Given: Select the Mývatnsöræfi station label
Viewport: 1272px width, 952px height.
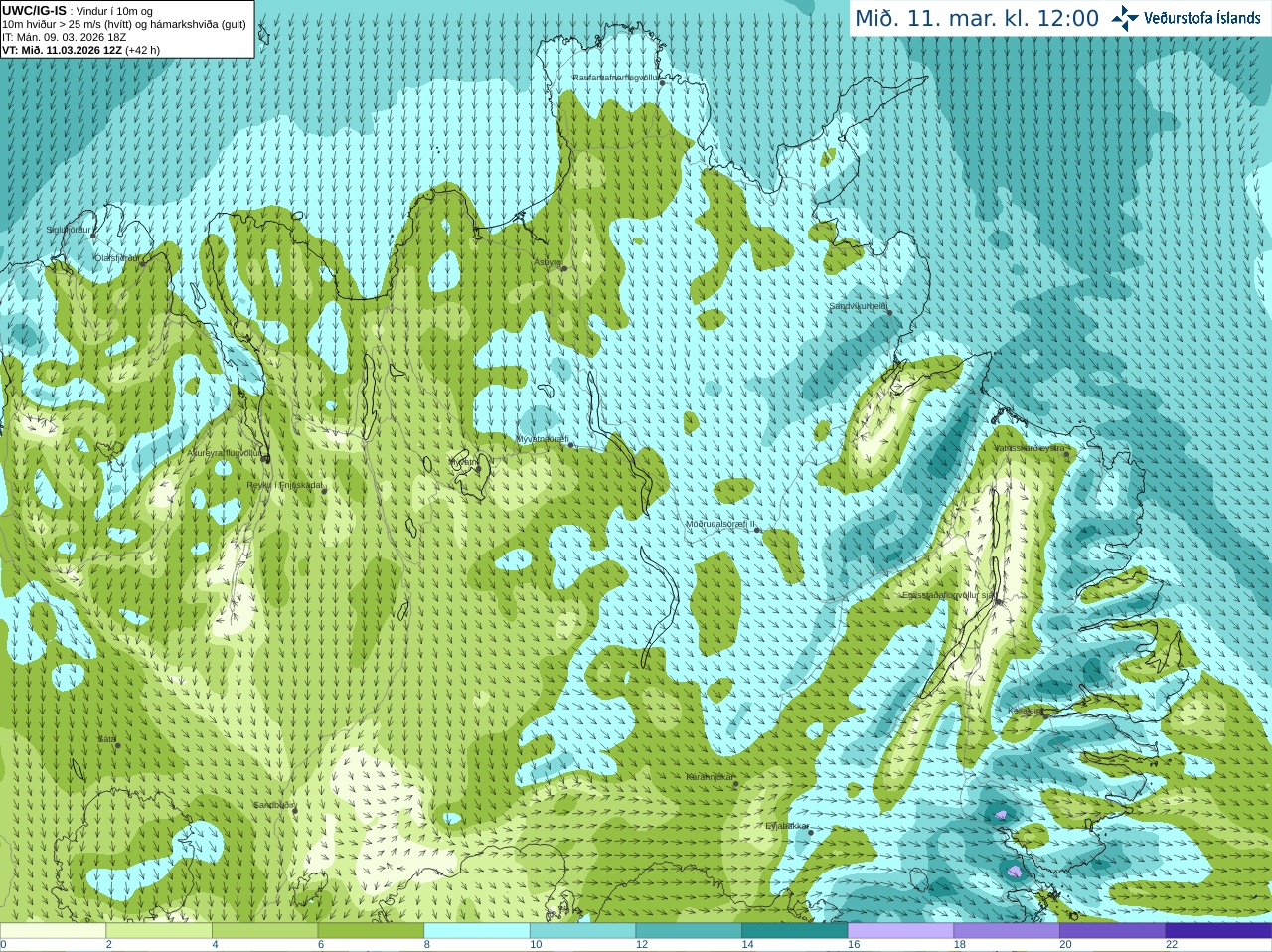Looking at the screenshot, I should point(542,438).
